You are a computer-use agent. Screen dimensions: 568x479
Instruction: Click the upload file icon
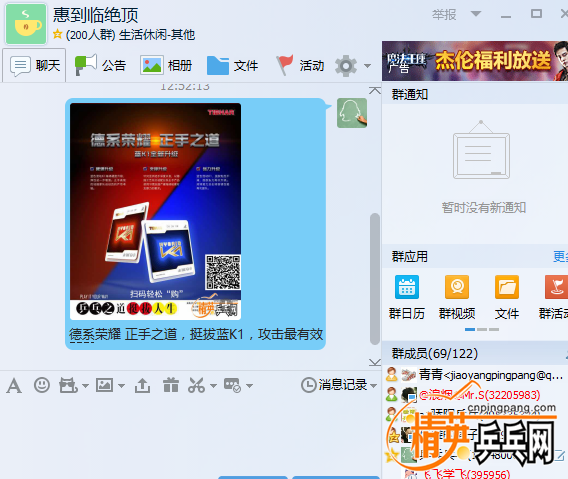pos(142,385)
